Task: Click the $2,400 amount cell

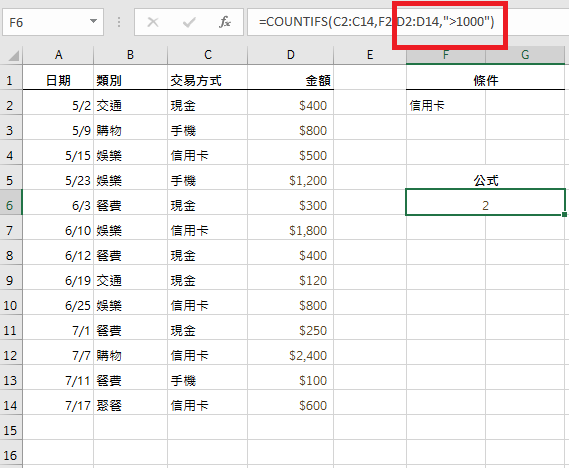Action: [290, 355]
